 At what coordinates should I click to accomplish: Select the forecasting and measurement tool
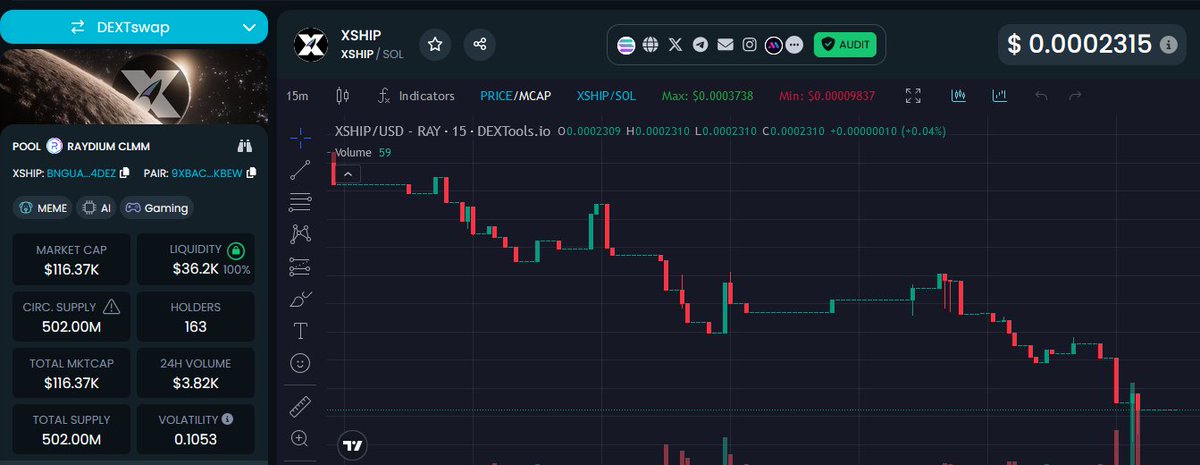300,267
